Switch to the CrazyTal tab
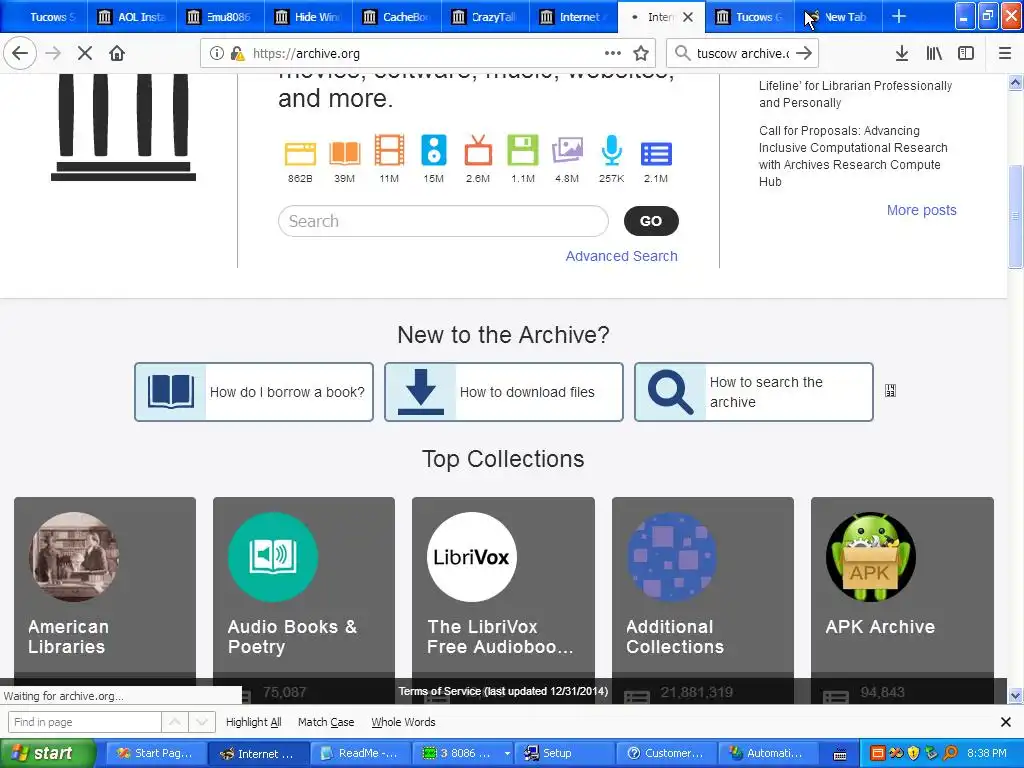This screenshot has width=1024, height=768. [x=485, y=17]
